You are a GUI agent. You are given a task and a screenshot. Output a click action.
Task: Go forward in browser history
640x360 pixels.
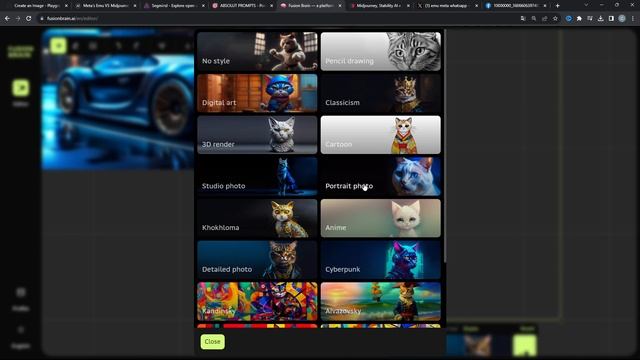tap(18, 18)
